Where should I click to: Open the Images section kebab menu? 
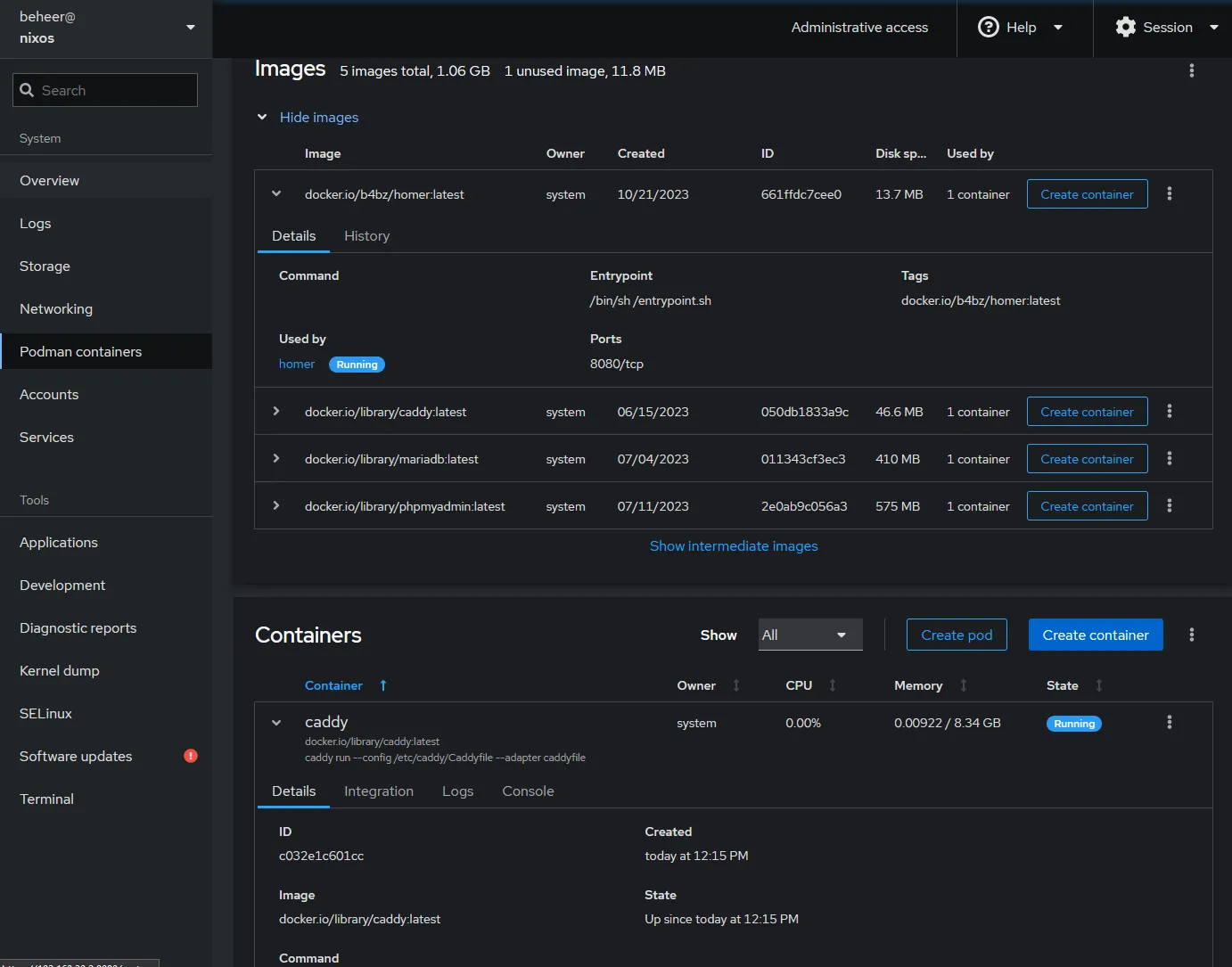1191,70
